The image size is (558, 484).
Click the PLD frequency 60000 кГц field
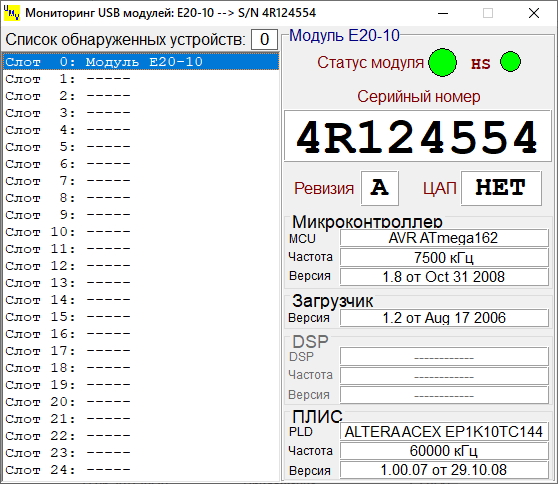(x=444, y=451)
